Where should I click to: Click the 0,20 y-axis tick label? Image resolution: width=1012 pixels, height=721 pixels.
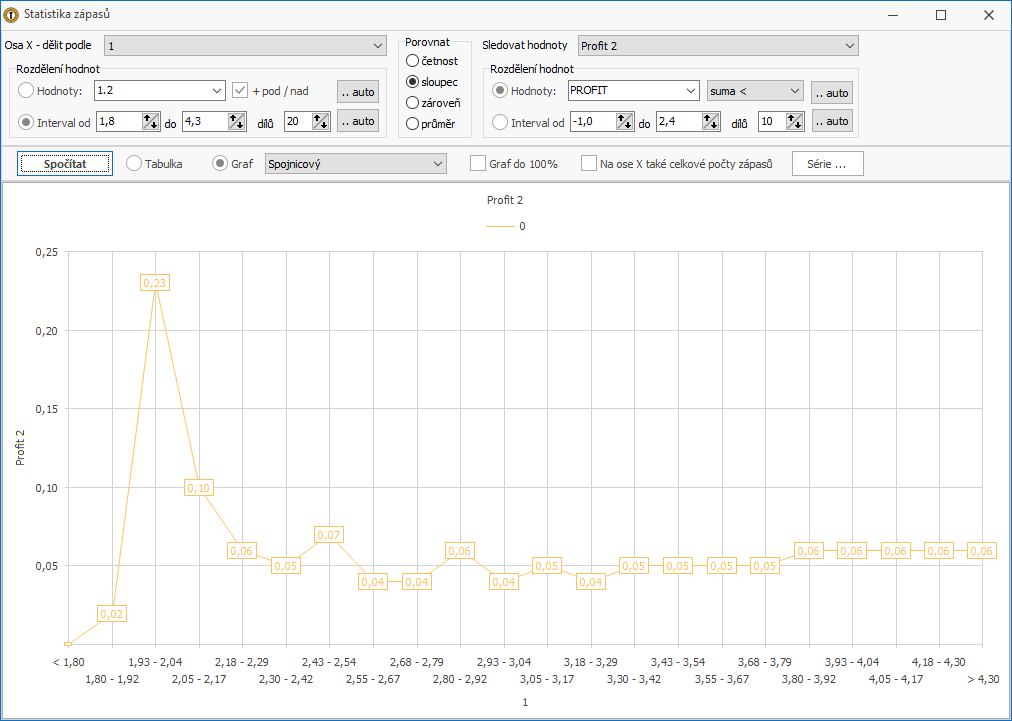pyautogui.click(x=46, y=331)
